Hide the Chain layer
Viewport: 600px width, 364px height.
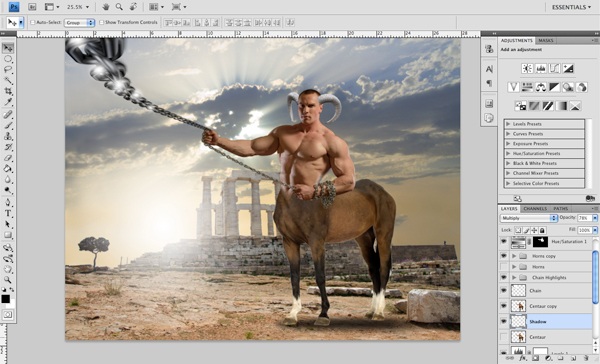tap(504, 291)
